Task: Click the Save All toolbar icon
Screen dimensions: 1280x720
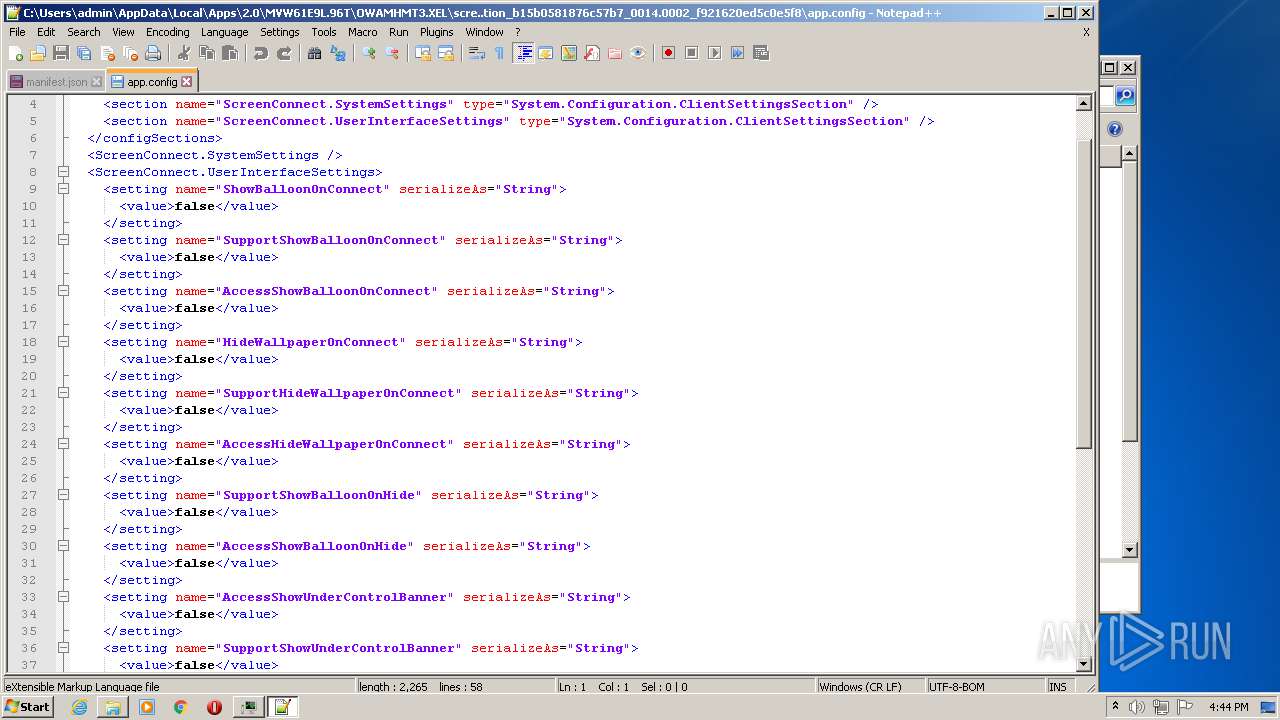Action: pos(84,53)
